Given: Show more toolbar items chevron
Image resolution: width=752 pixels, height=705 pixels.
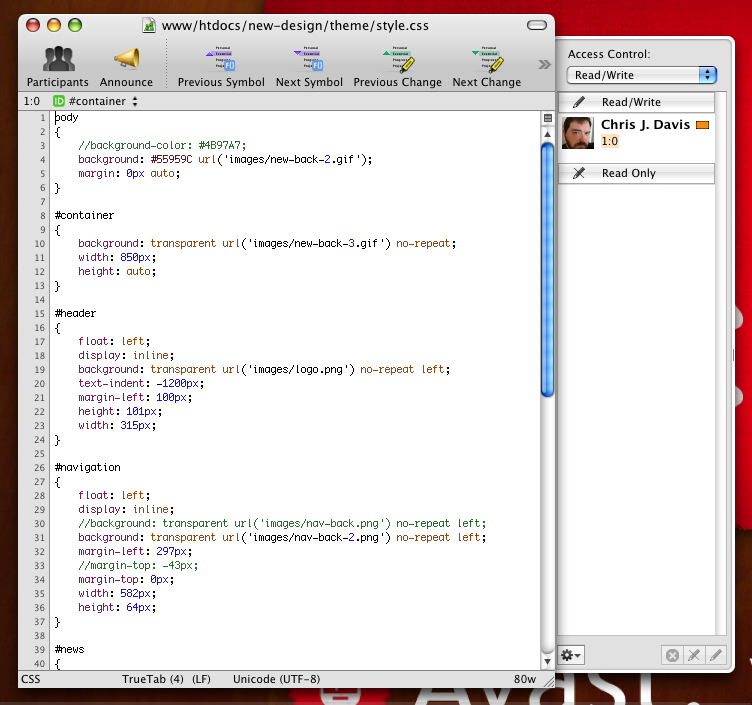Looking at the screenshot, I should [544, 65].
